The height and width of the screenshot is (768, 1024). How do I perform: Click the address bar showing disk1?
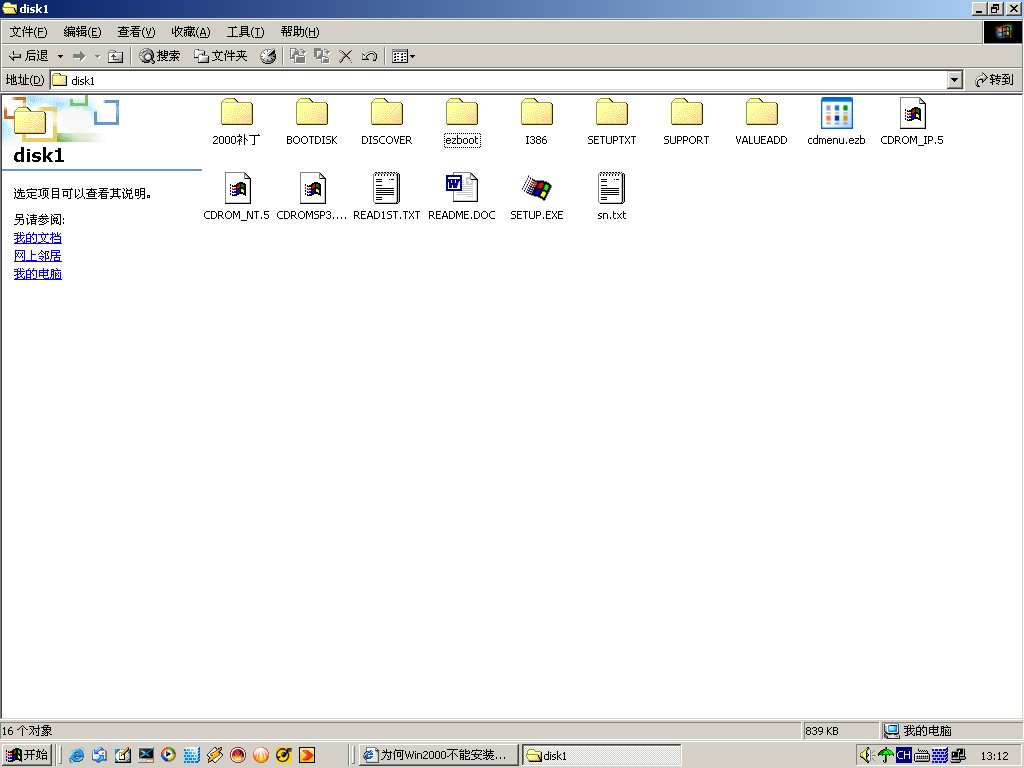499,80
